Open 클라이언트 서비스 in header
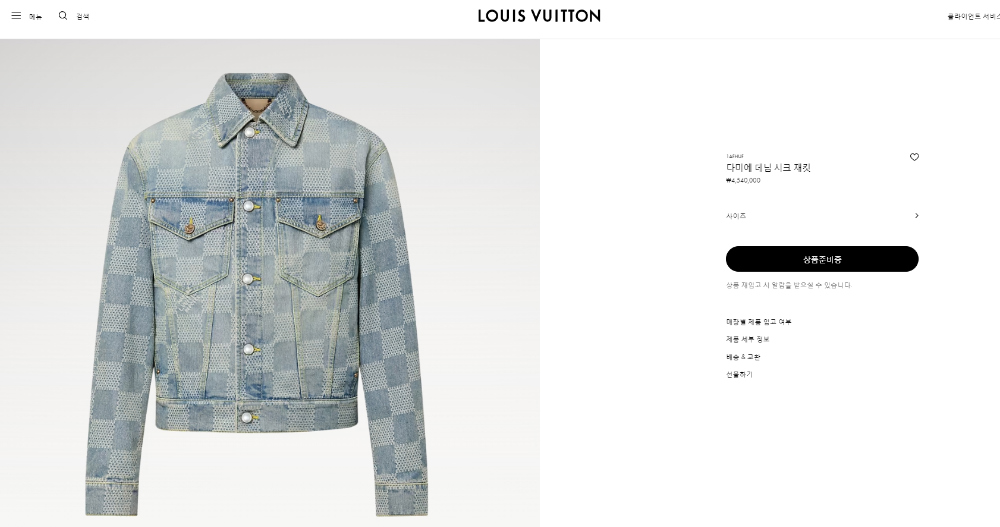Screen dimensions: 1000x527 tap(973, 17)
